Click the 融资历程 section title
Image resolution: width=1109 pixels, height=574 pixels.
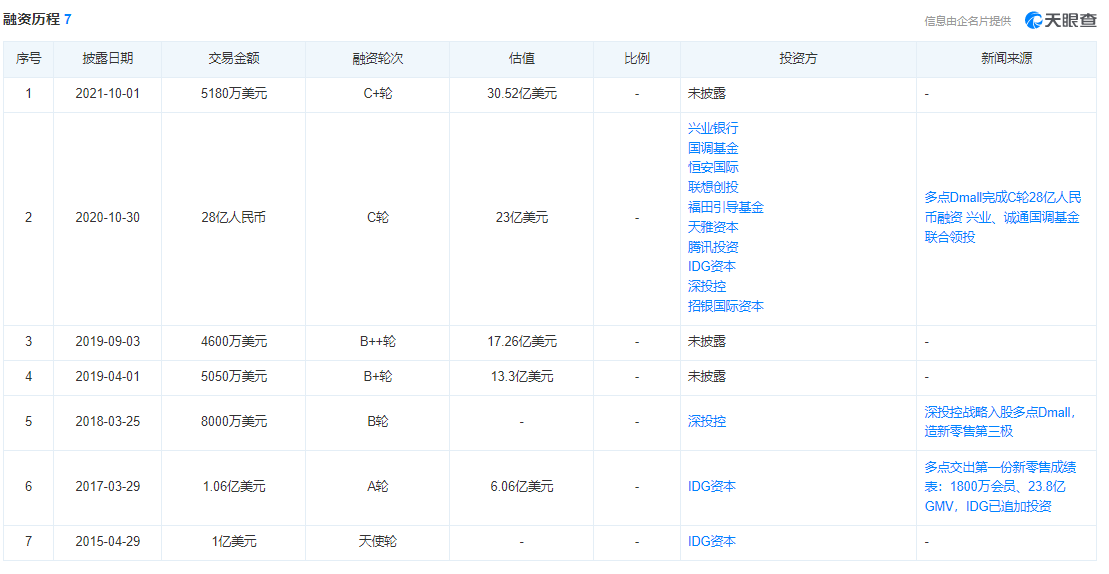(x=32, y=19)
